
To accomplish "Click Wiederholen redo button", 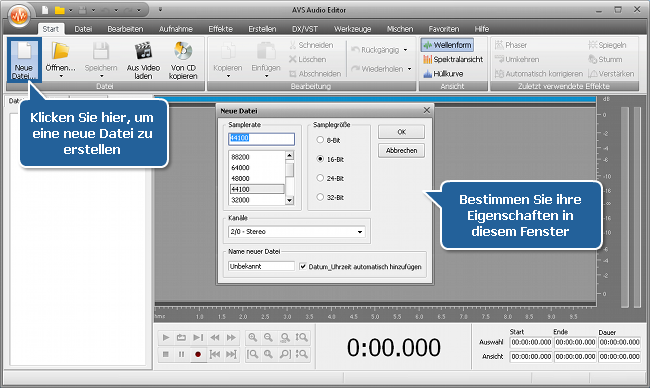I will 378,69.
